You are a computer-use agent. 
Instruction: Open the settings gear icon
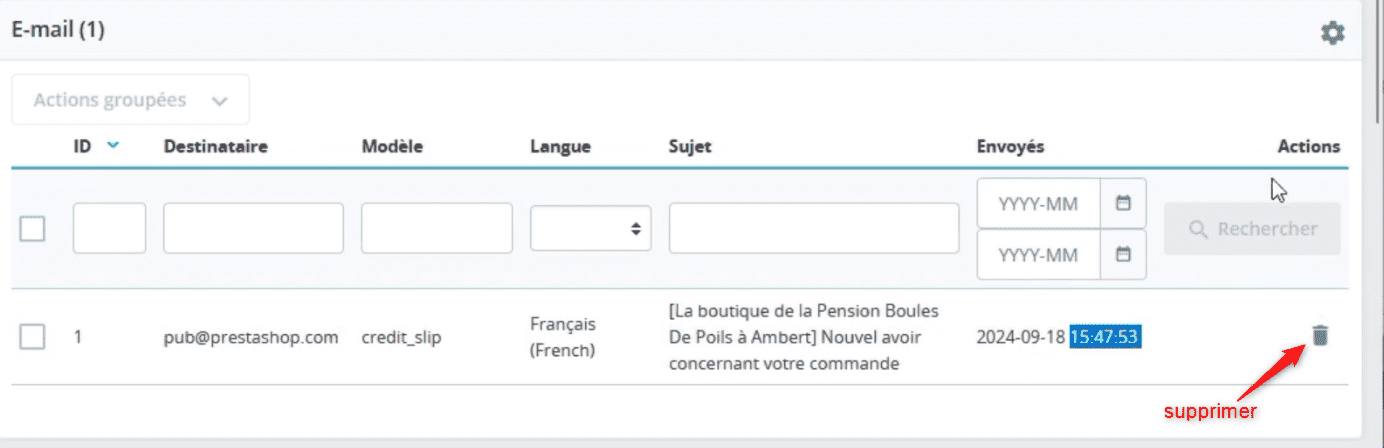(1332, 33)
